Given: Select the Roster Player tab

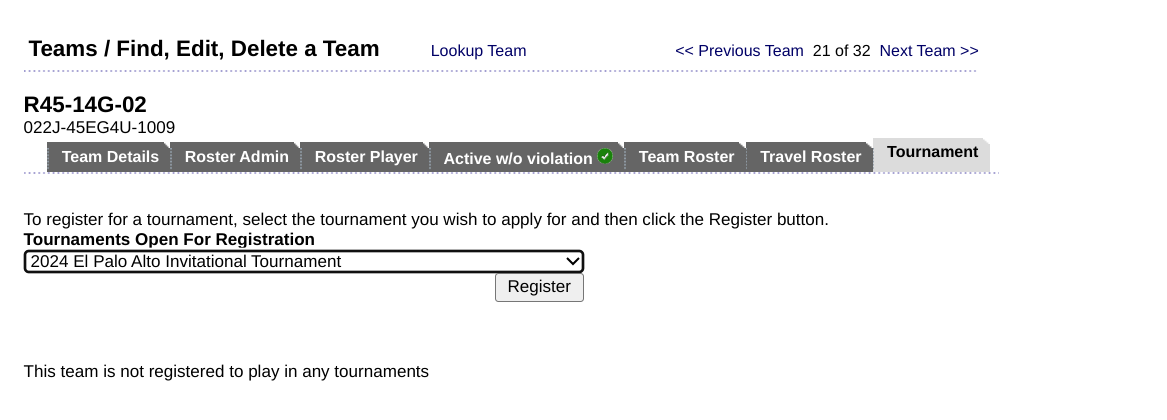Looking at the screenshot, I should coord(366,157).
